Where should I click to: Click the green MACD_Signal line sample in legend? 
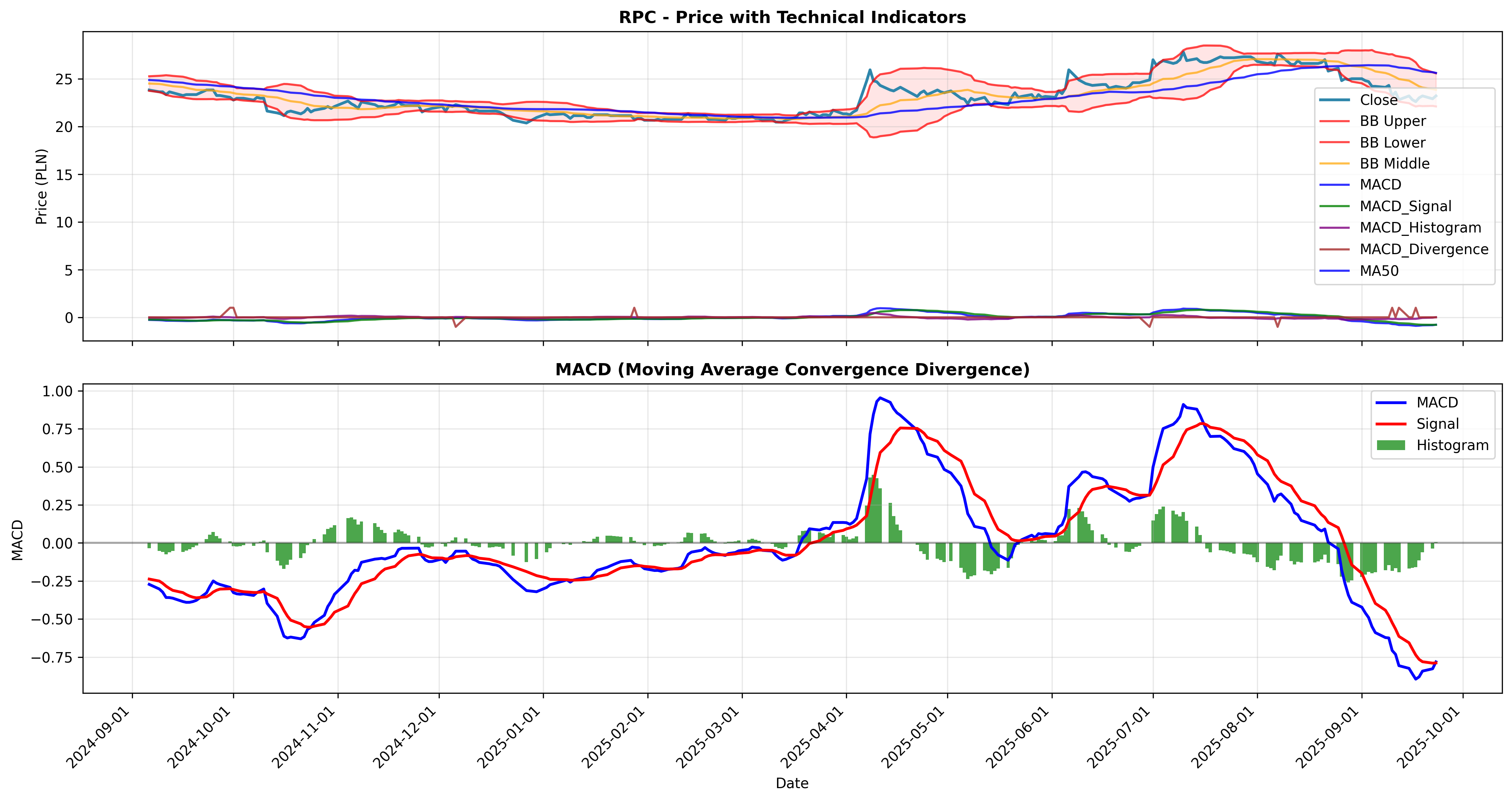tap(1335, 206)
